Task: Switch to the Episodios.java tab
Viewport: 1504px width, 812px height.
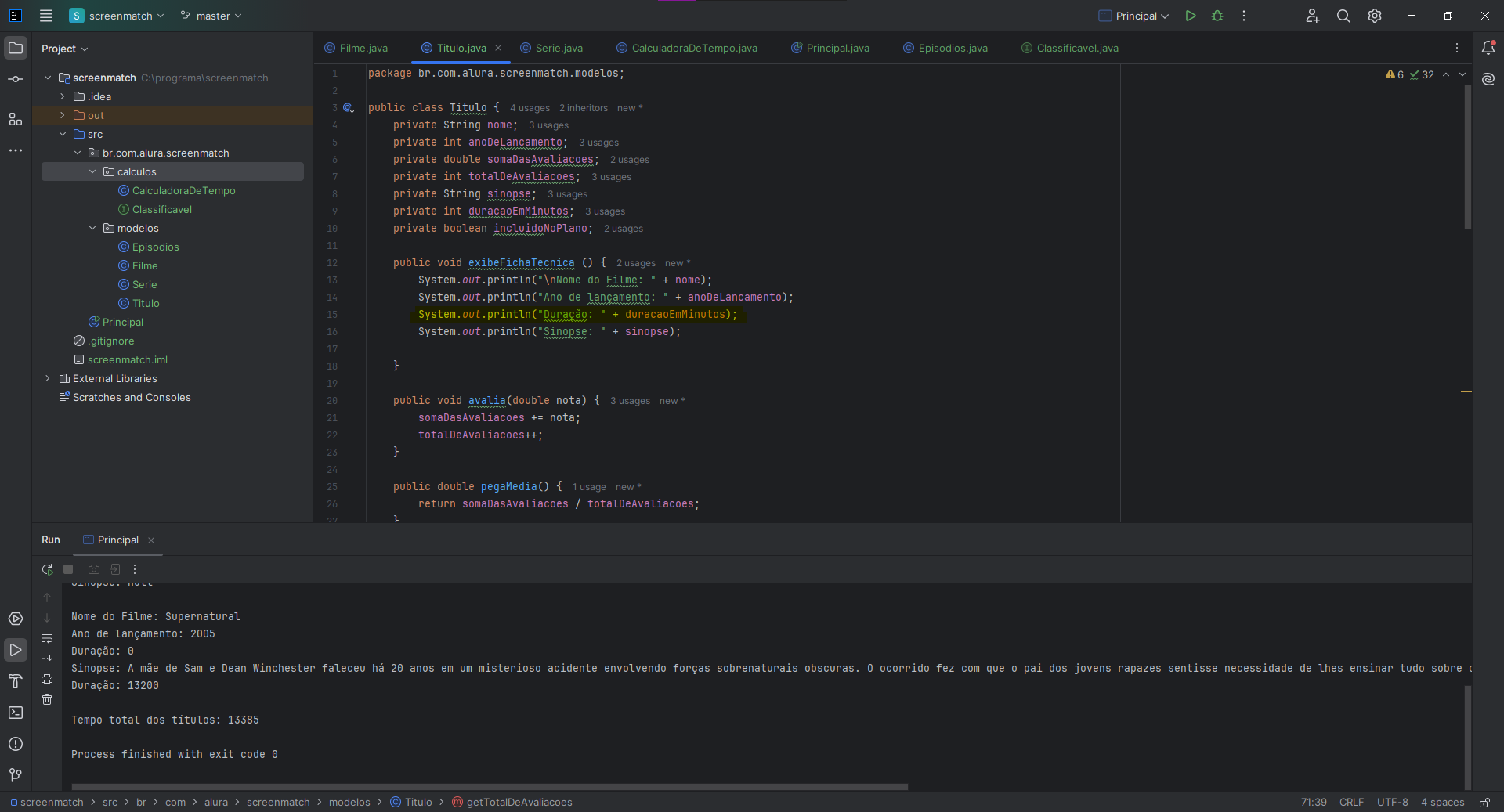Action: click(x=945, y=48)
